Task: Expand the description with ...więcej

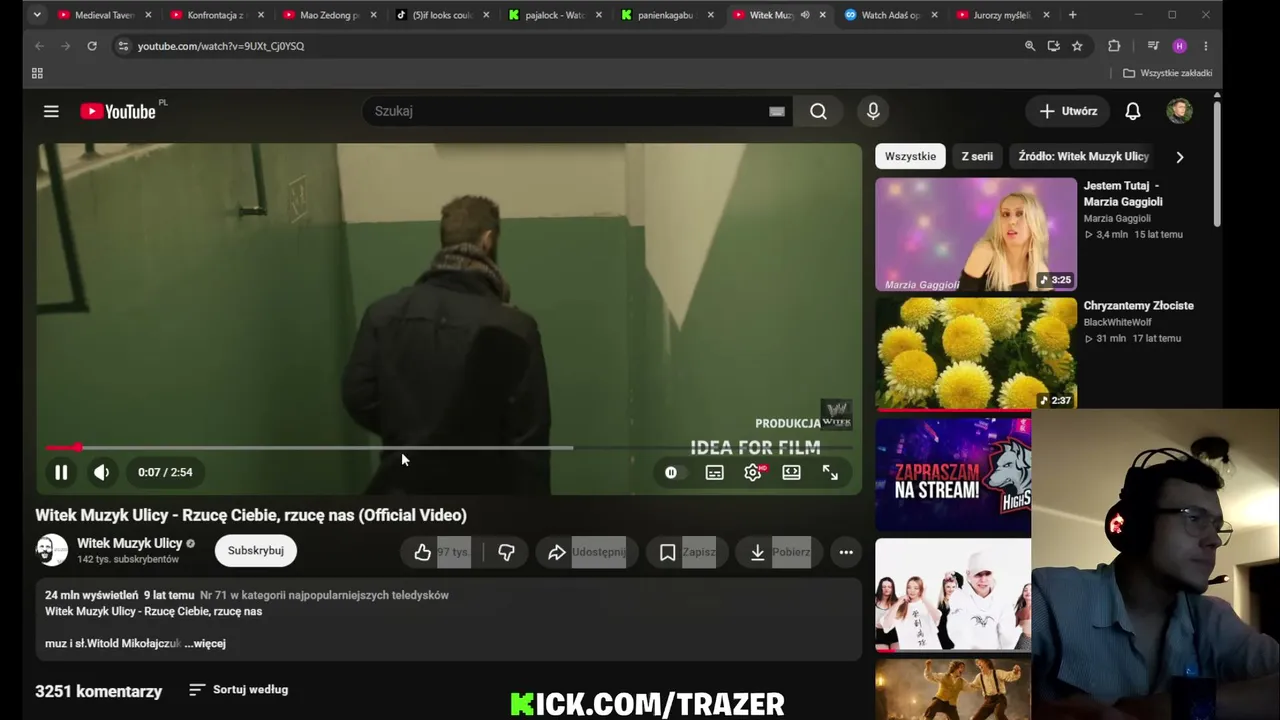Action: (x=205, y=643)
